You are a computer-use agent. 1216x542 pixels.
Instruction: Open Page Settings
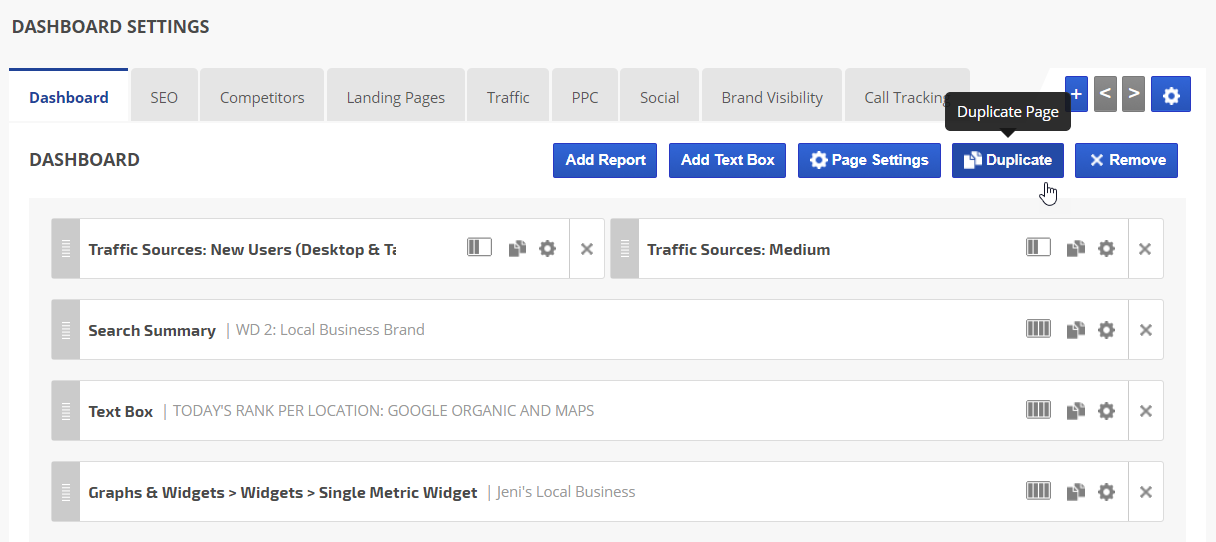pos(869,160)
